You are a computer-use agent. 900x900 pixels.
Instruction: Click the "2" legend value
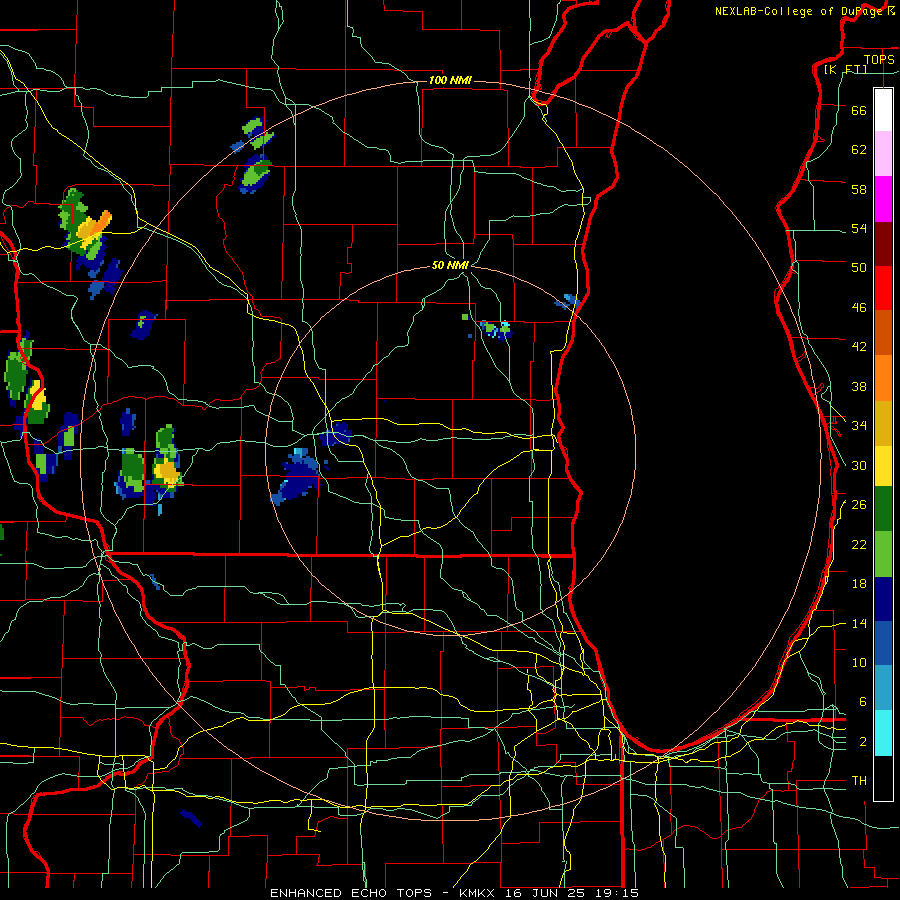[x=862, y=742]
